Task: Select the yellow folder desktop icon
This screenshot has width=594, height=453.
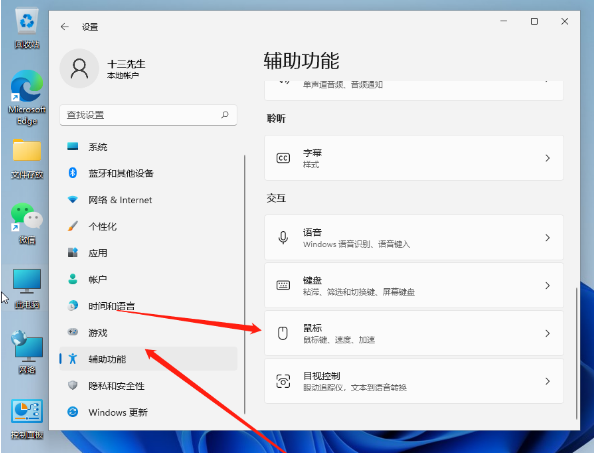Action: 27,159
